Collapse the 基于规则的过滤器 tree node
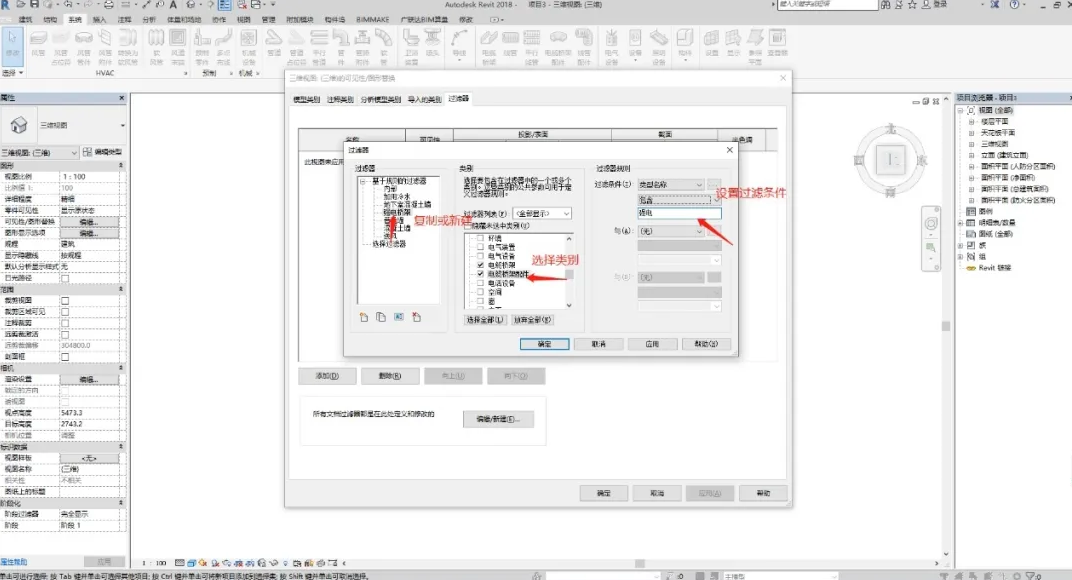The height and width of the screenshot is (580, 1072). (363, 181)
